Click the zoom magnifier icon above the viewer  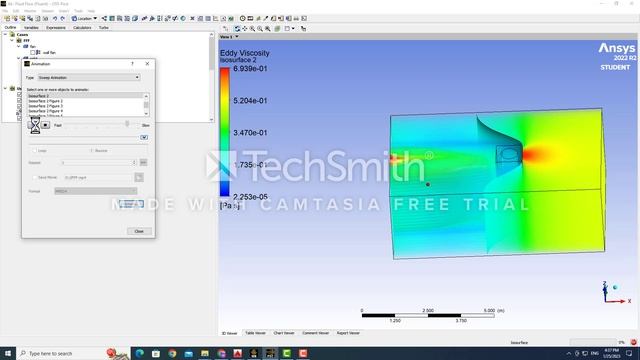(252, 29)
